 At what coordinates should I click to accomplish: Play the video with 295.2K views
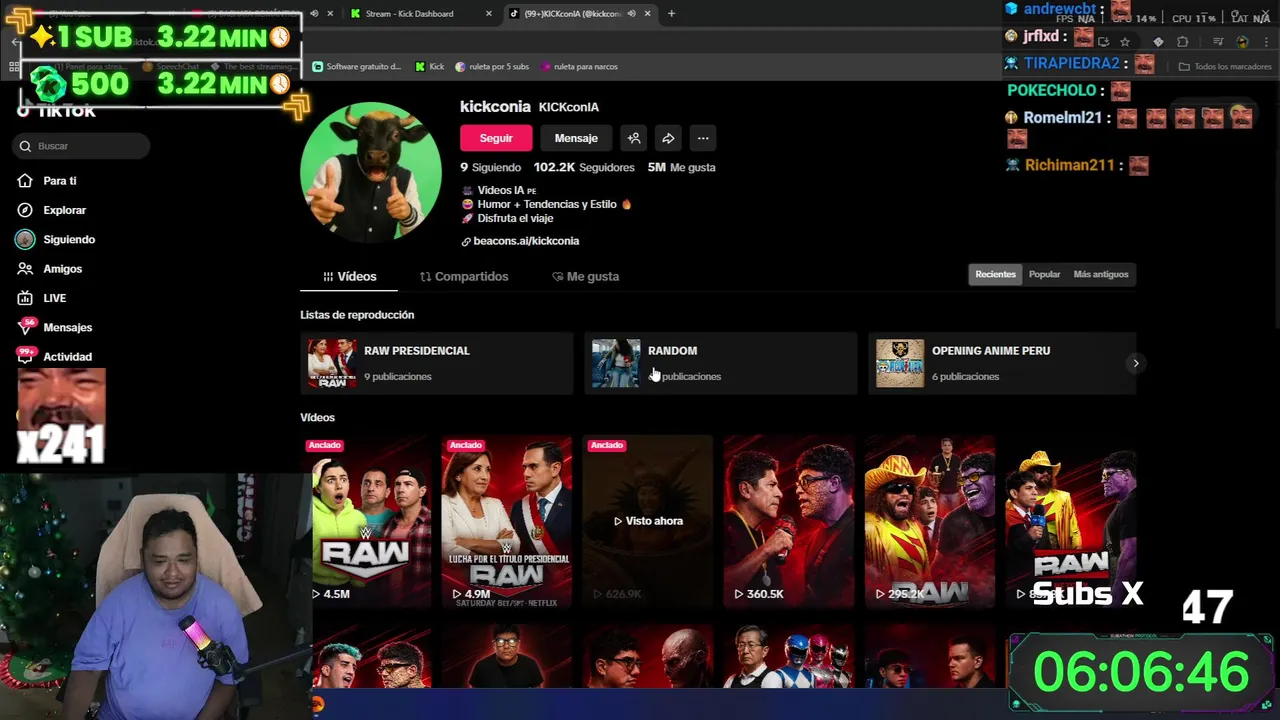click(x=930, y=520)
